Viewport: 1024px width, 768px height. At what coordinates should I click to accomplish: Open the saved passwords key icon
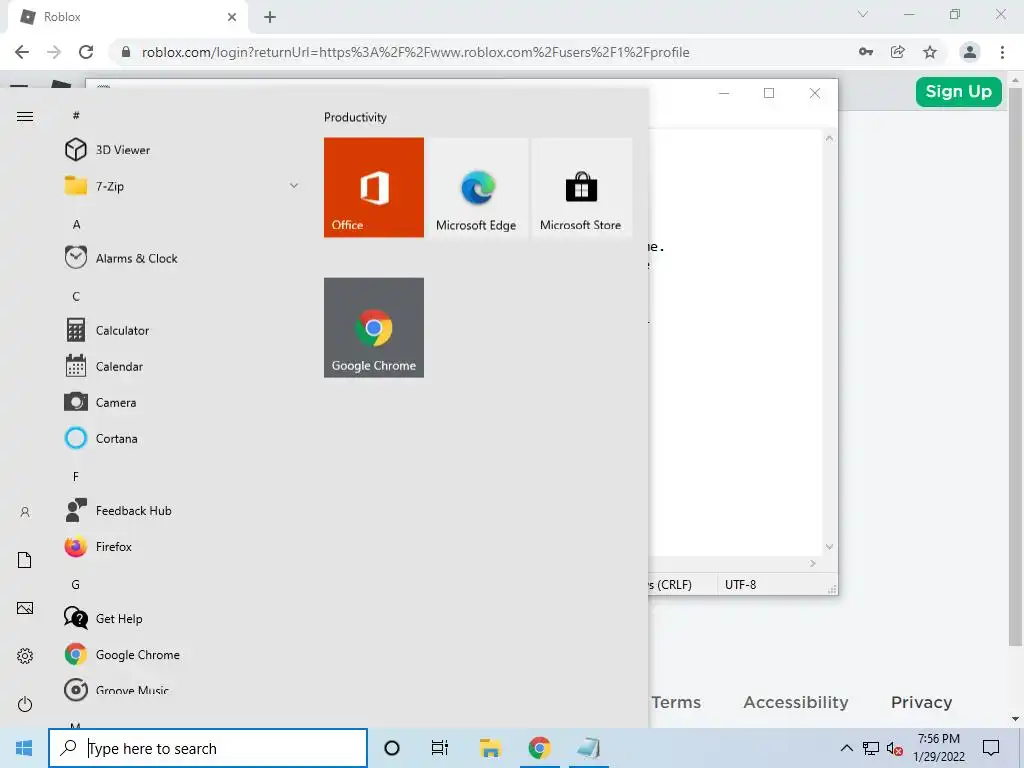(866, 52)
